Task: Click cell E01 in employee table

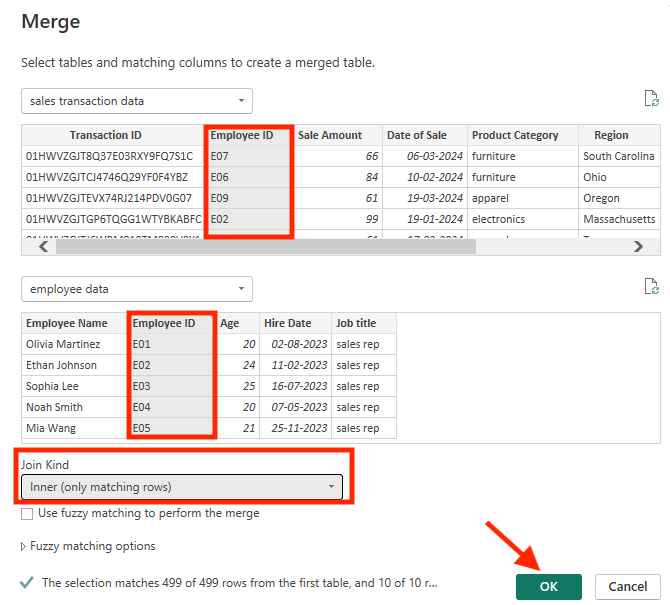Action: (x=171, y=344)
